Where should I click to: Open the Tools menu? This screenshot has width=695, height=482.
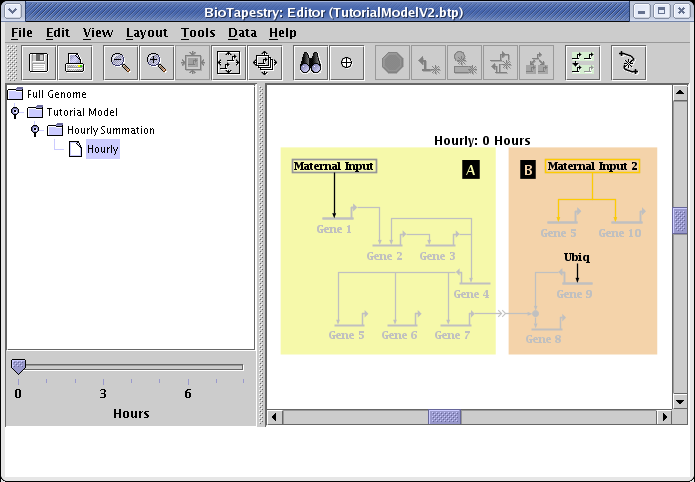click(198, 32)
